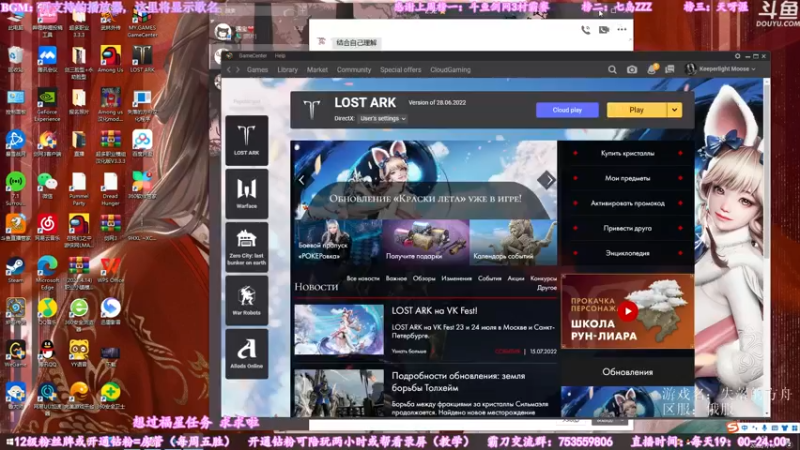The height and width of the screenshot is (450, 800).
Task: Open the MY.GAMES GameCenter desktop shortcut
Action: coord(142,23)
